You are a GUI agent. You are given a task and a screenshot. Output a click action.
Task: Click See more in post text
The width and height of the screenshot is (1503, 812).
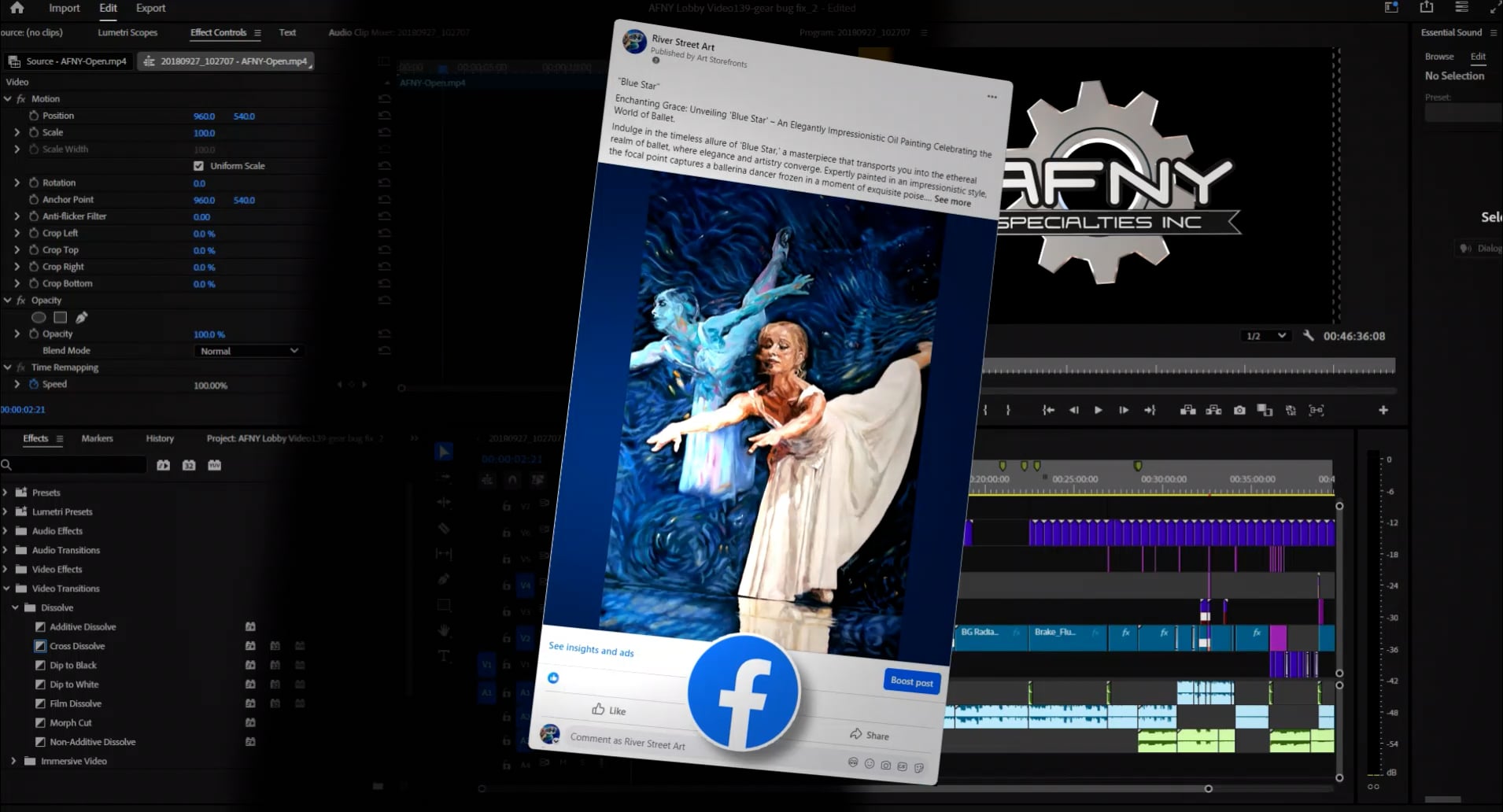pos(952,201)
